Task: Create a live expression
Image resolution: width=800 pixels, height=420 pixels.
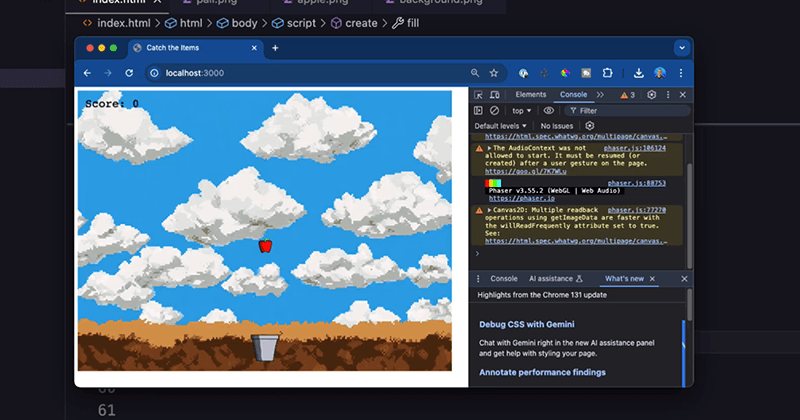Action: coord(548,110)
